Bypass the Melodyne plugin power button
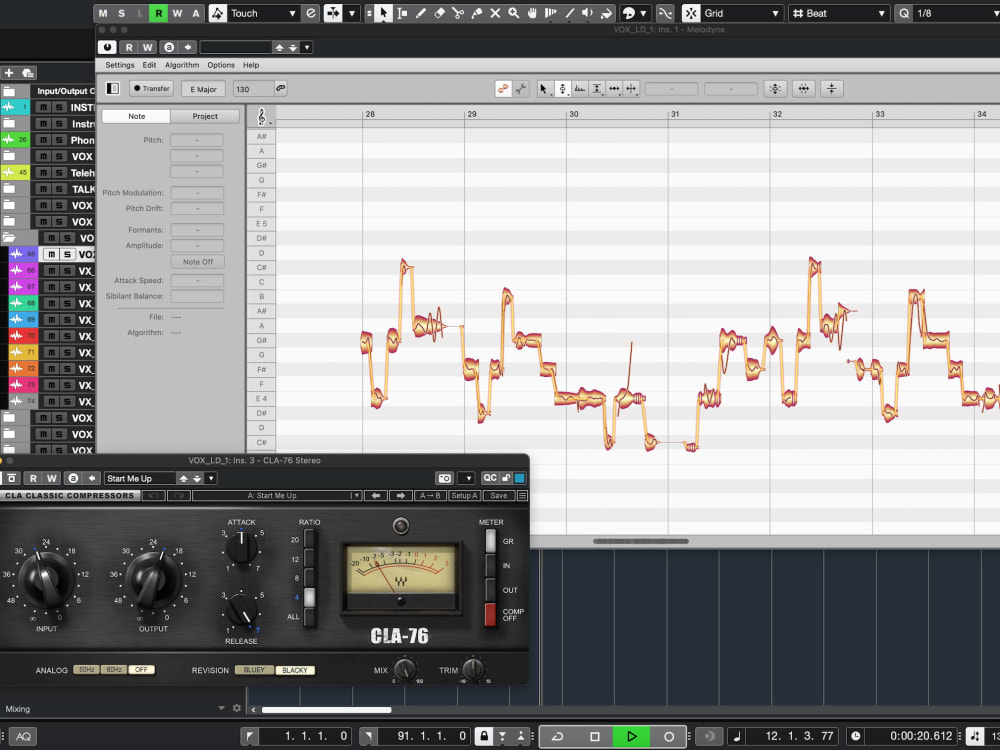1000x750 pixels. click(107, 47)
